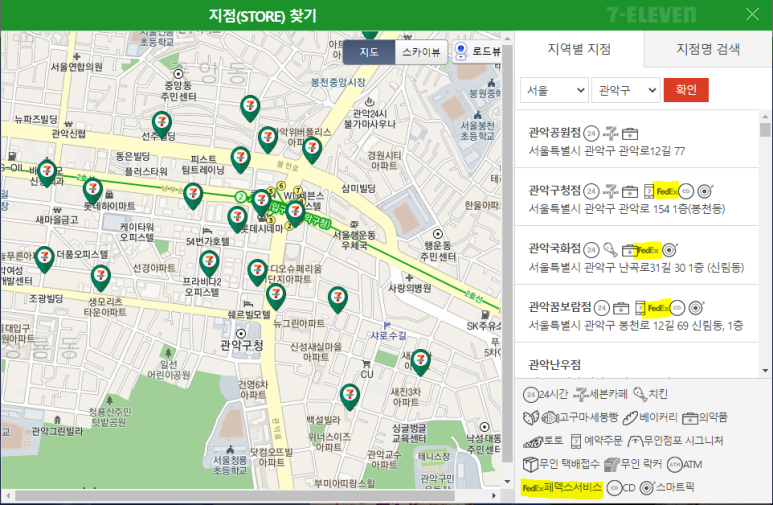This screenshot has width=773, height=505.
Task: Switch map to 스카이뷰
Action: [421, 52]
